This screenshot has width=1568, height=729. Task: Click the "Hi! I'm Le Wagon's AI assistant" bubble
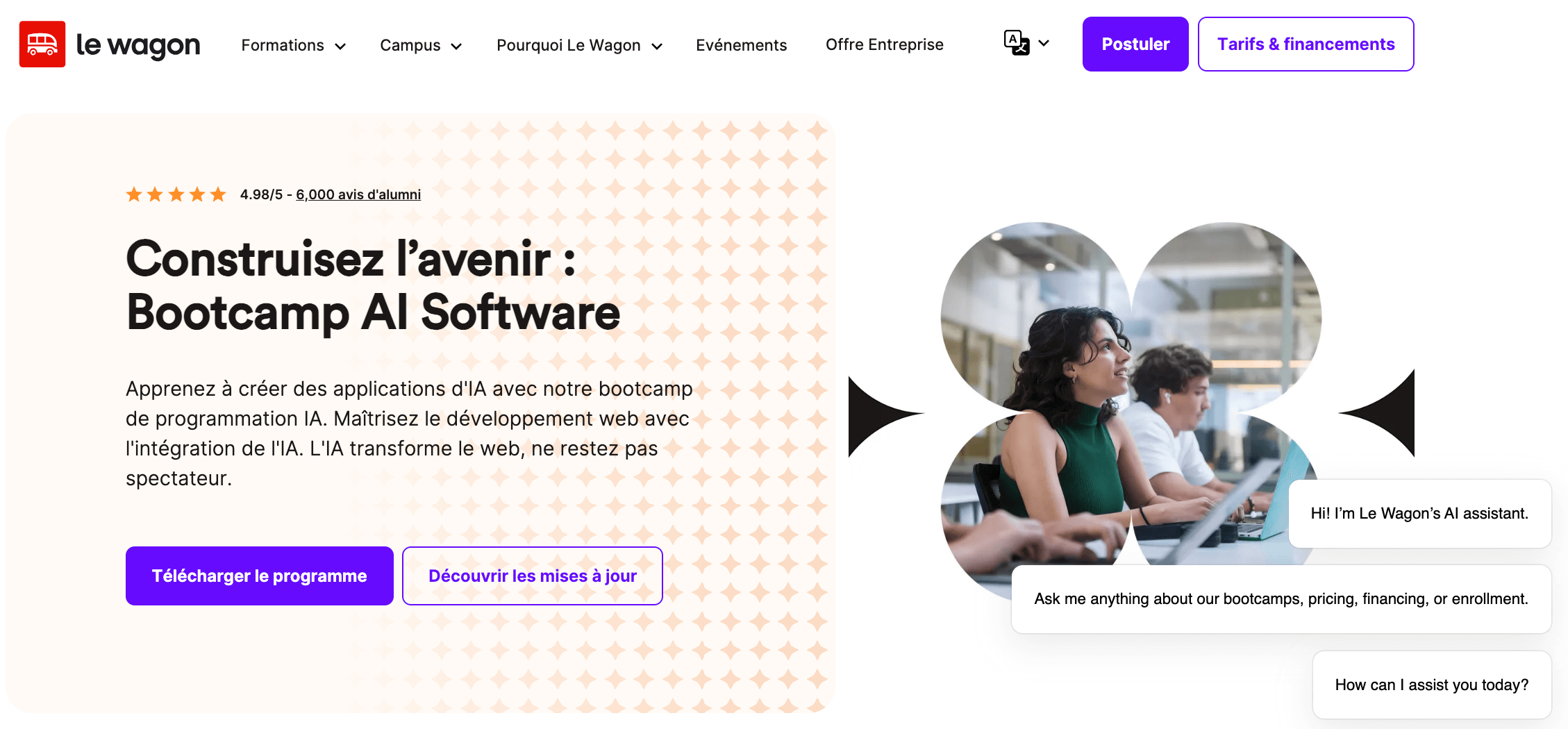(x=1420, y=514)
